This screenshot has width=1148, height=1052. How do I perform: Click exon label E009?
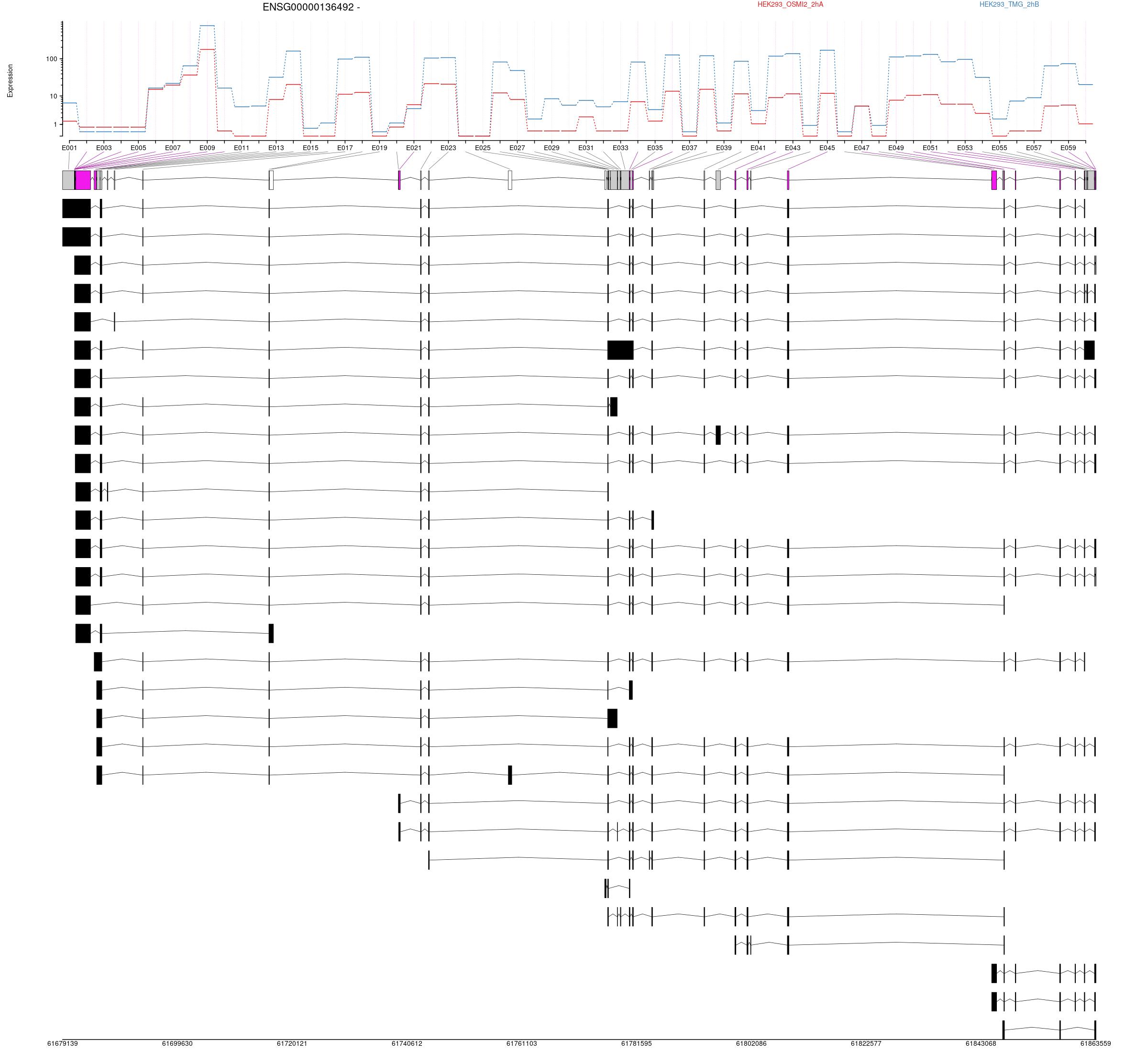207,148
